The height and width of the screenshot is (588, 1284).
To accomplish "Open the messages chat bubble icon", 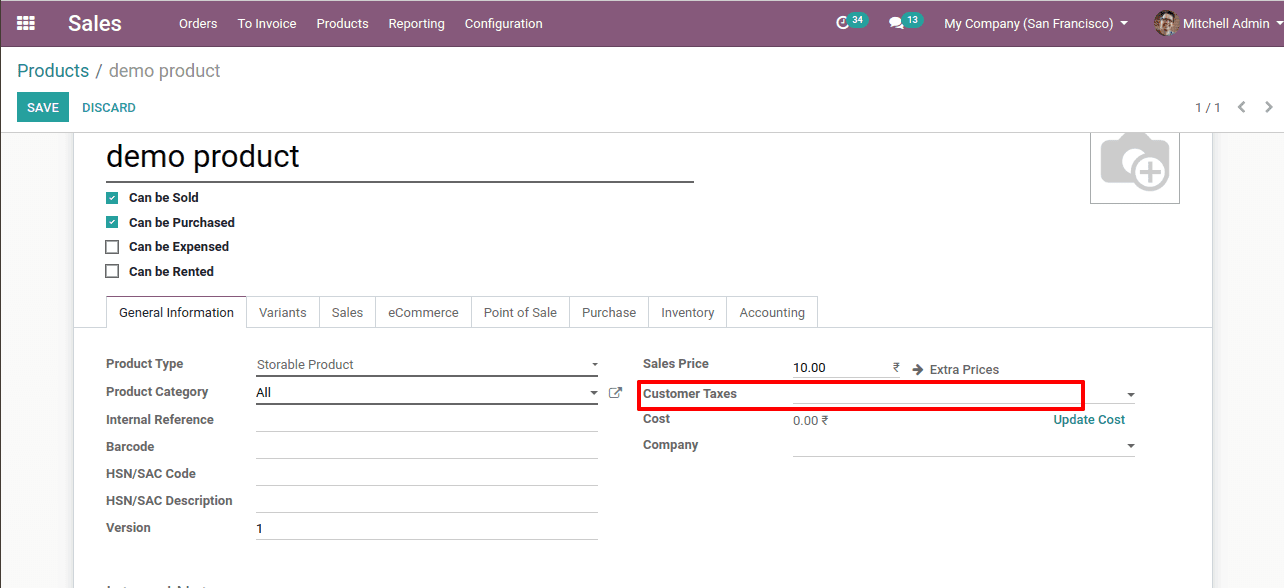I will (896, 23).
